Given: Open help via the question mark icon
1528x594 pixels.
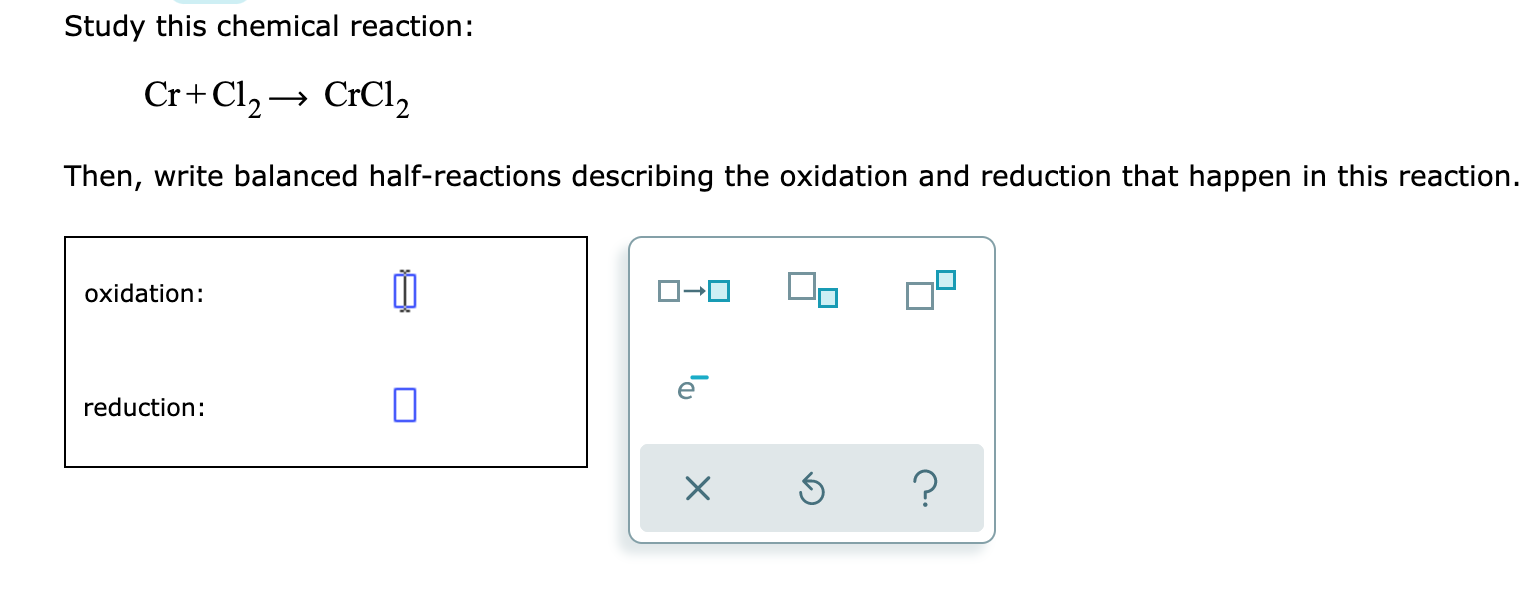Looking at the screenshot, I should [925, 488].
